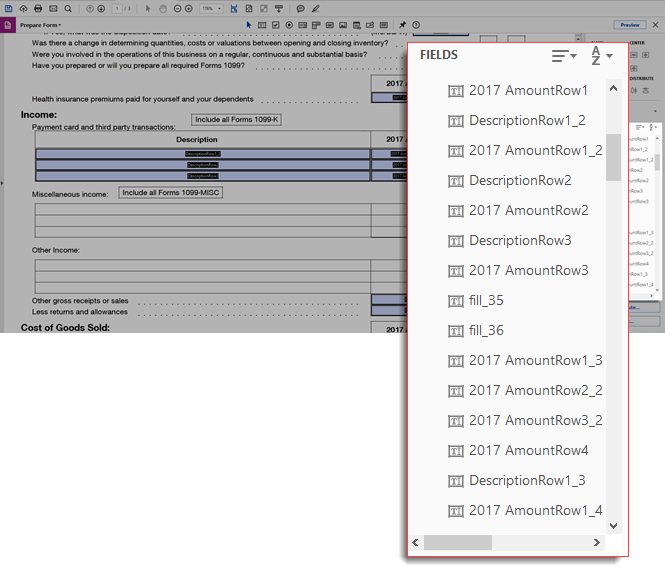Select the Hand pan tool
665x572 pixels.
tap(163, 8)
